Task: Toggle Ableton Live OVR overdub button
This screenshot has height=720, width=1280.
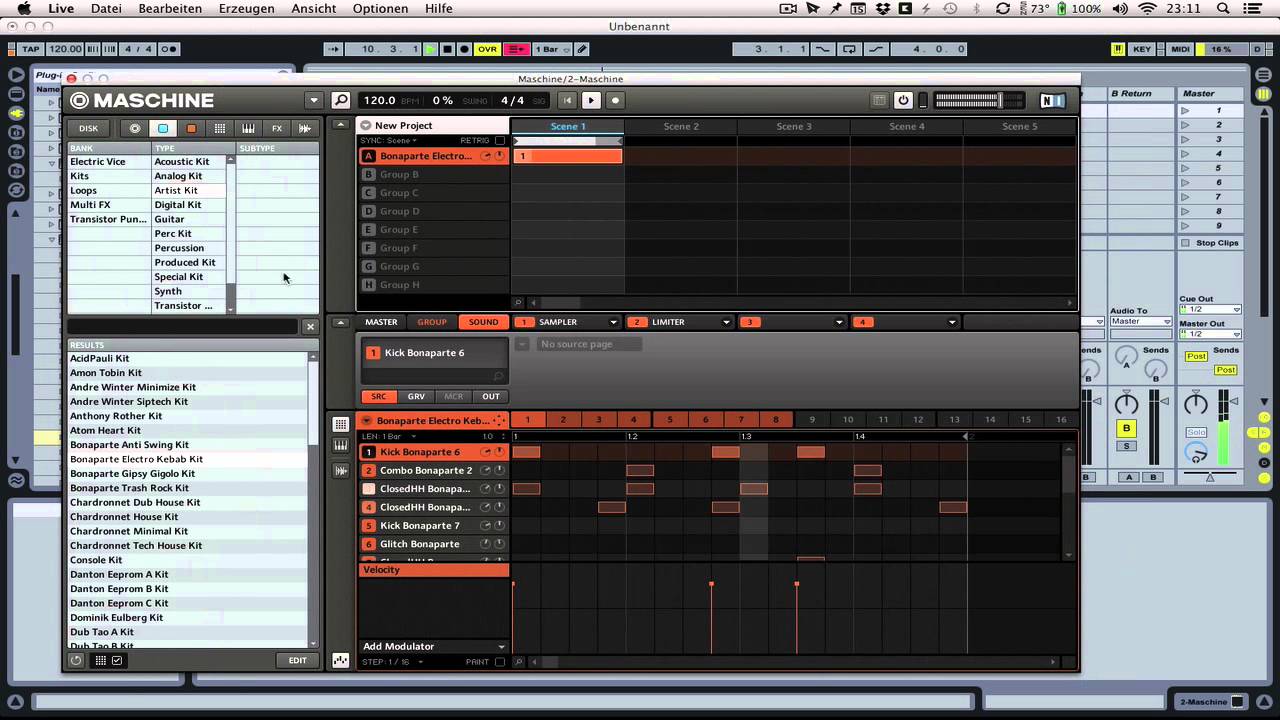Action: pyautogui.click(x=487, y=49)
